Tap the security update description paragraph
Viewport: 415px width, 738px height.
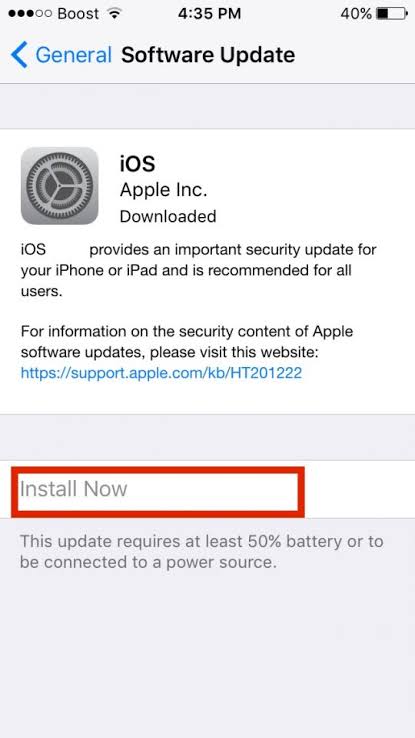coord(199,270)
